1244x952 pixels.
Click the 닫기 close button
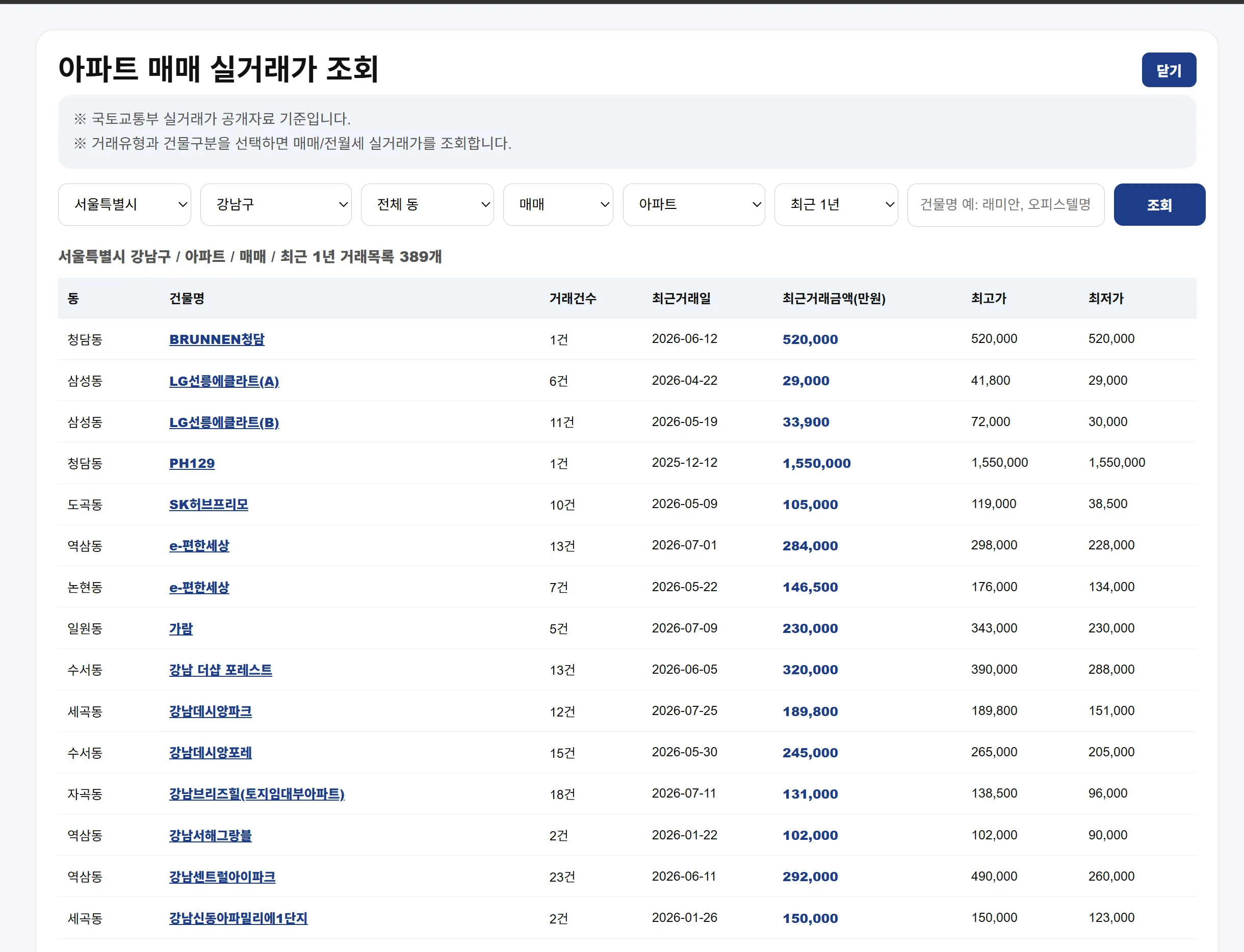1169,70
